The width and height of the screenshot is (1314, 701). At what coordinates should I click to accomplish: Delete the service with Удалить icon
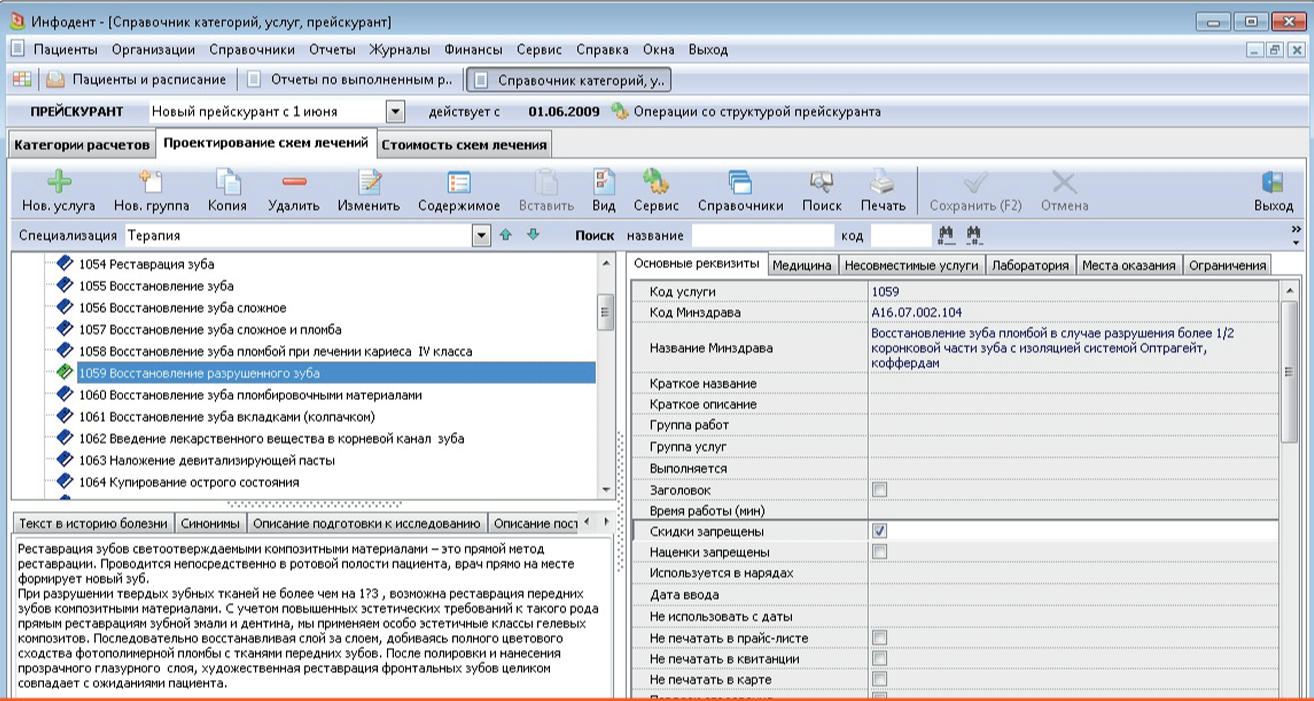point(294,182)
